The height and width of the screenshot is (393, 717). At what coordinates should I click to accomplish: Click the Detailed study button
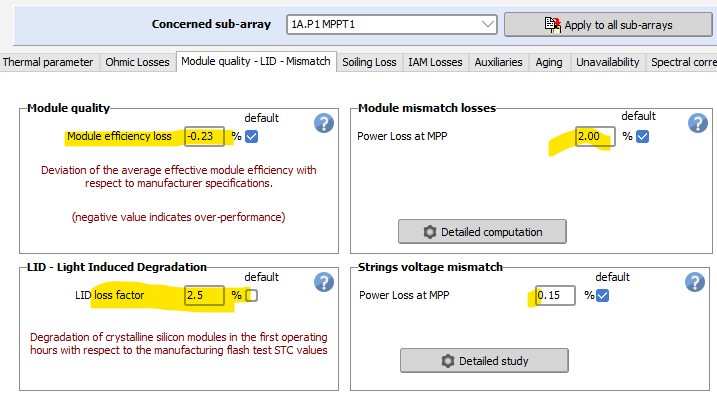tap(485, 361)
